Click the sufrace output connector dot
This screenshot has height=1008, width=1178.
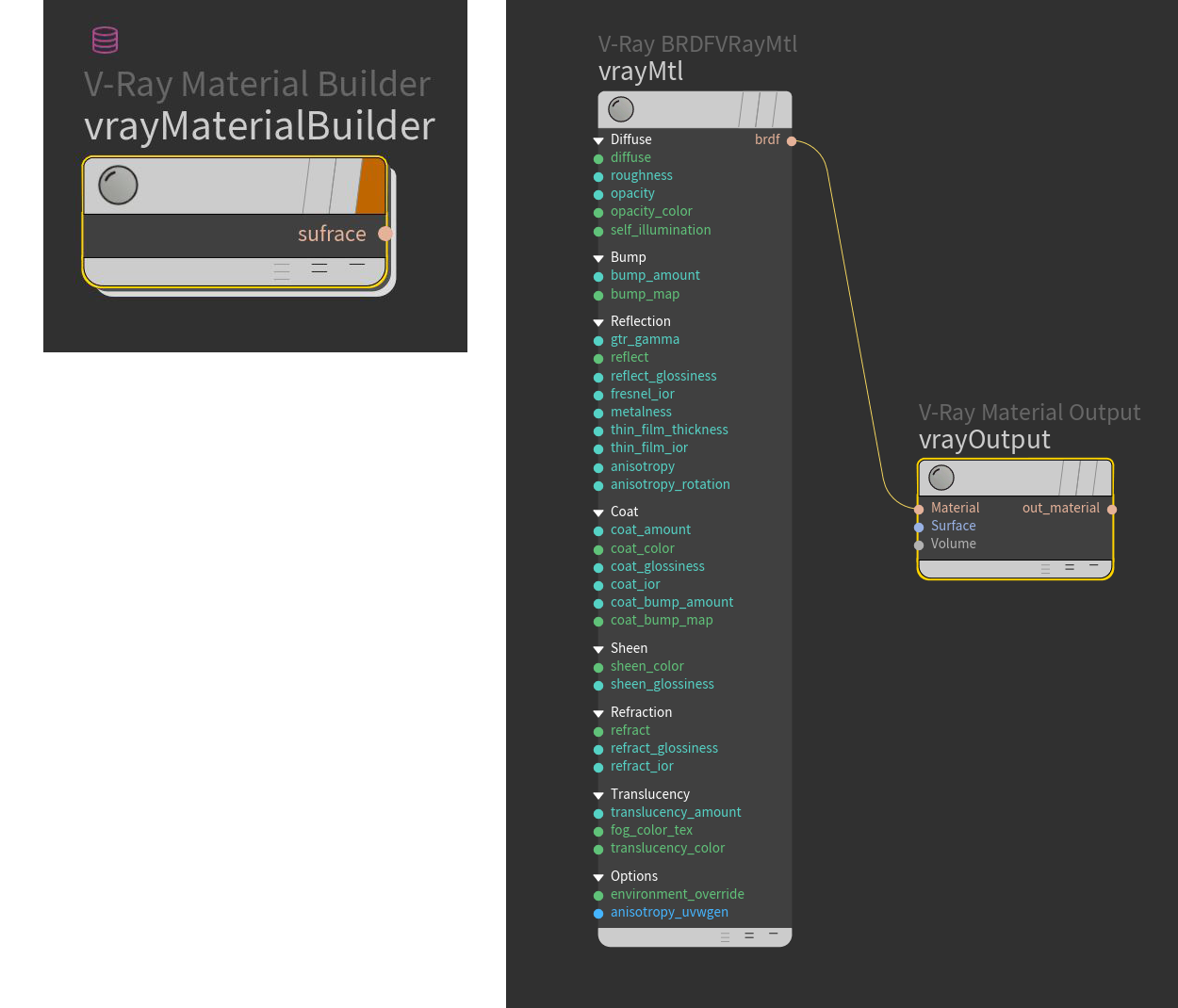click(x=384, y=234)
